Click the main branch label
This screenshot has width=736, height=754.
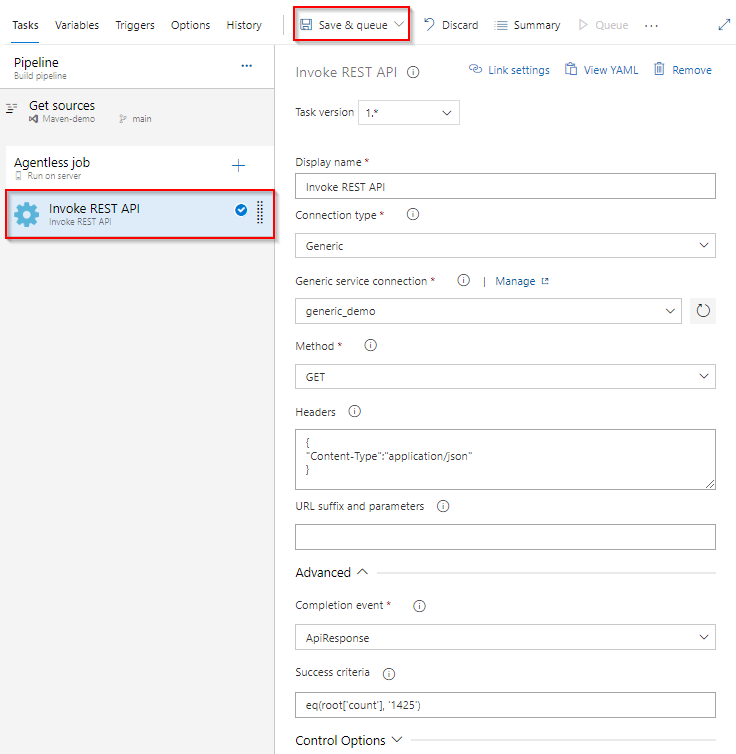142,119
